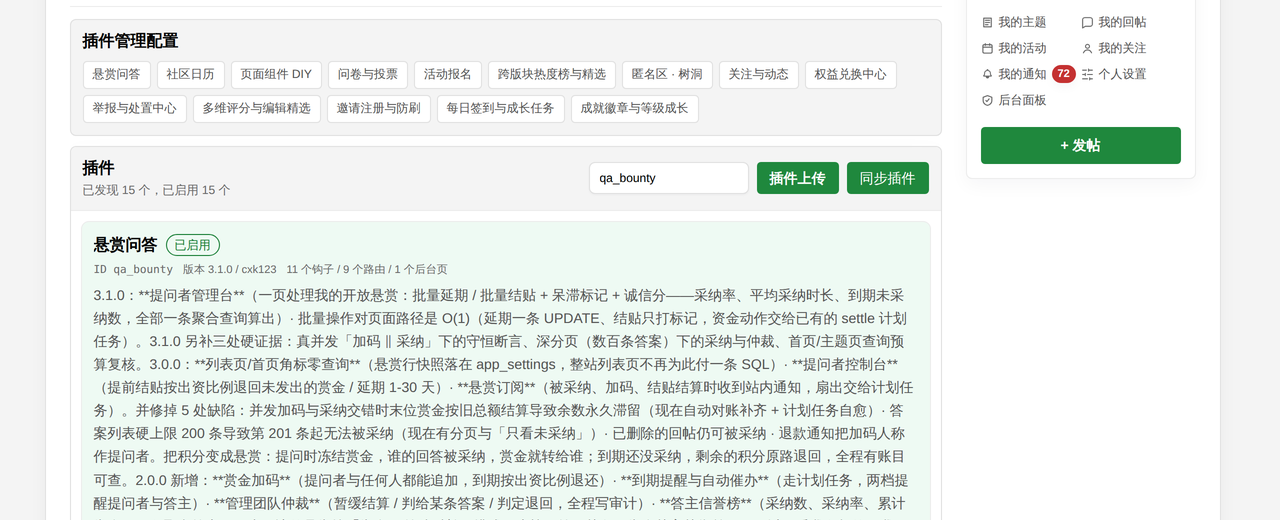The width and height of the screenshot is (1280, 520).
Task: View 我的通知 list
Action: [x=1022, y=74]
